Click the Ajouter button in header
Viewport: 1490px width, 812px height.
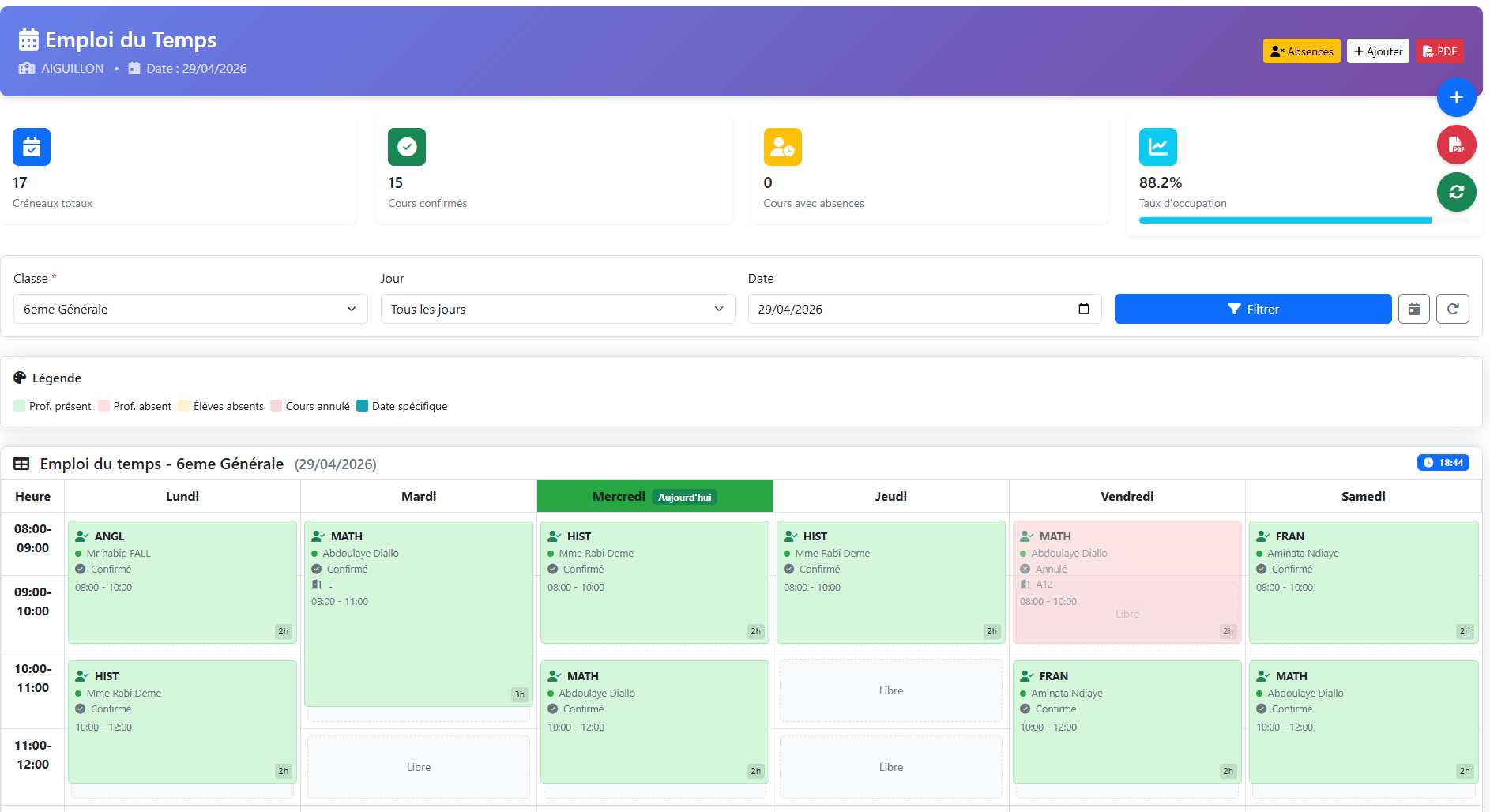1378,51
